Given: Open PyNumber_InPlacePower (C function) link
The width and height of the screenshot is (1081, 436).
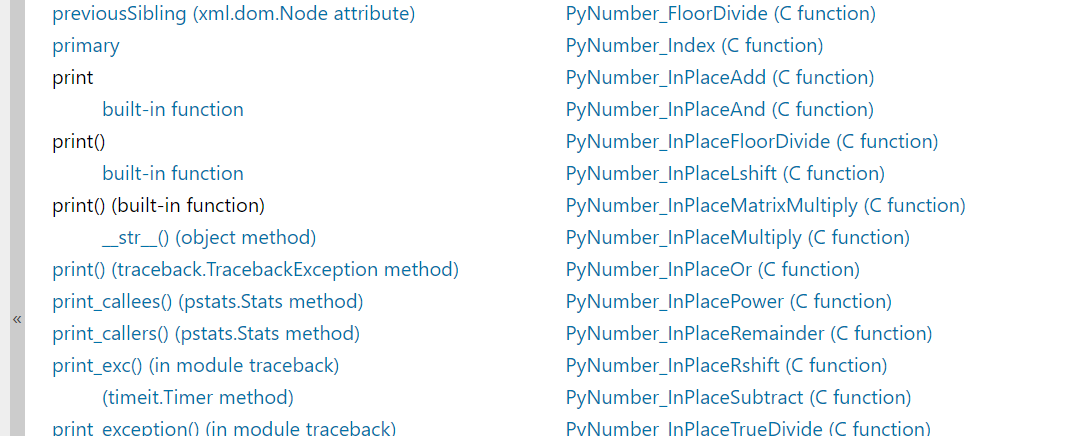Looking at the screenshot, I should 728,302.
